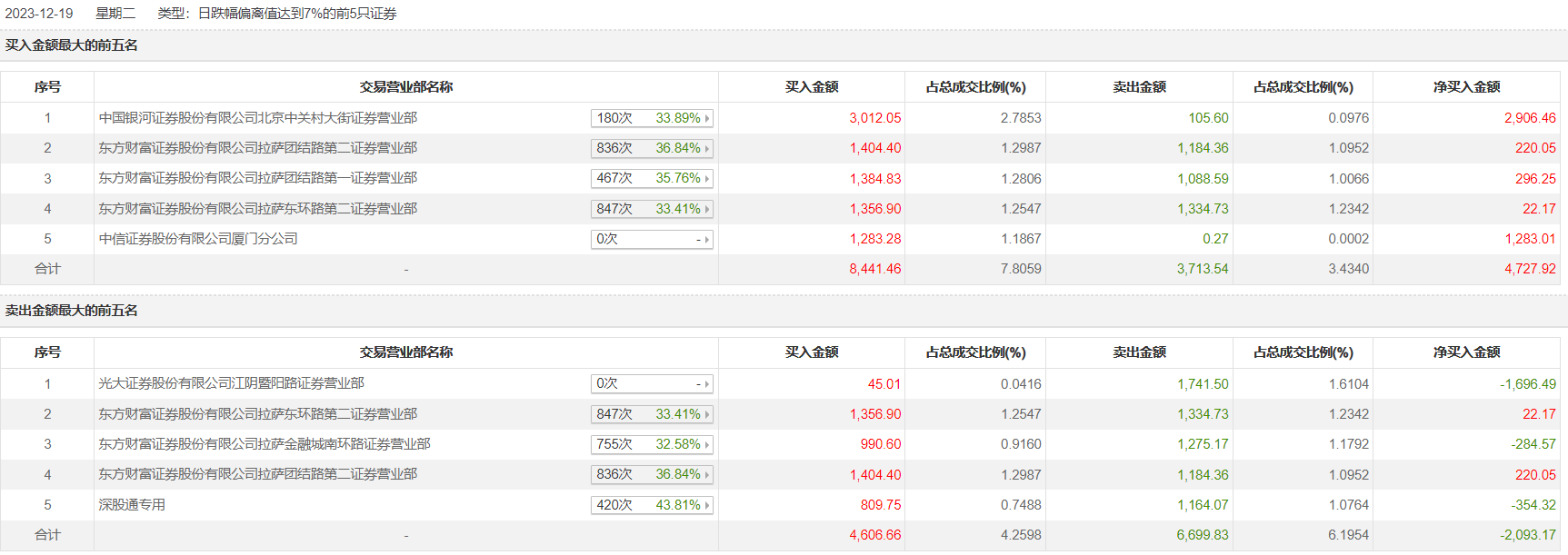
Task: Click the net buy value 2,906.46
Action: [1529, 118]
